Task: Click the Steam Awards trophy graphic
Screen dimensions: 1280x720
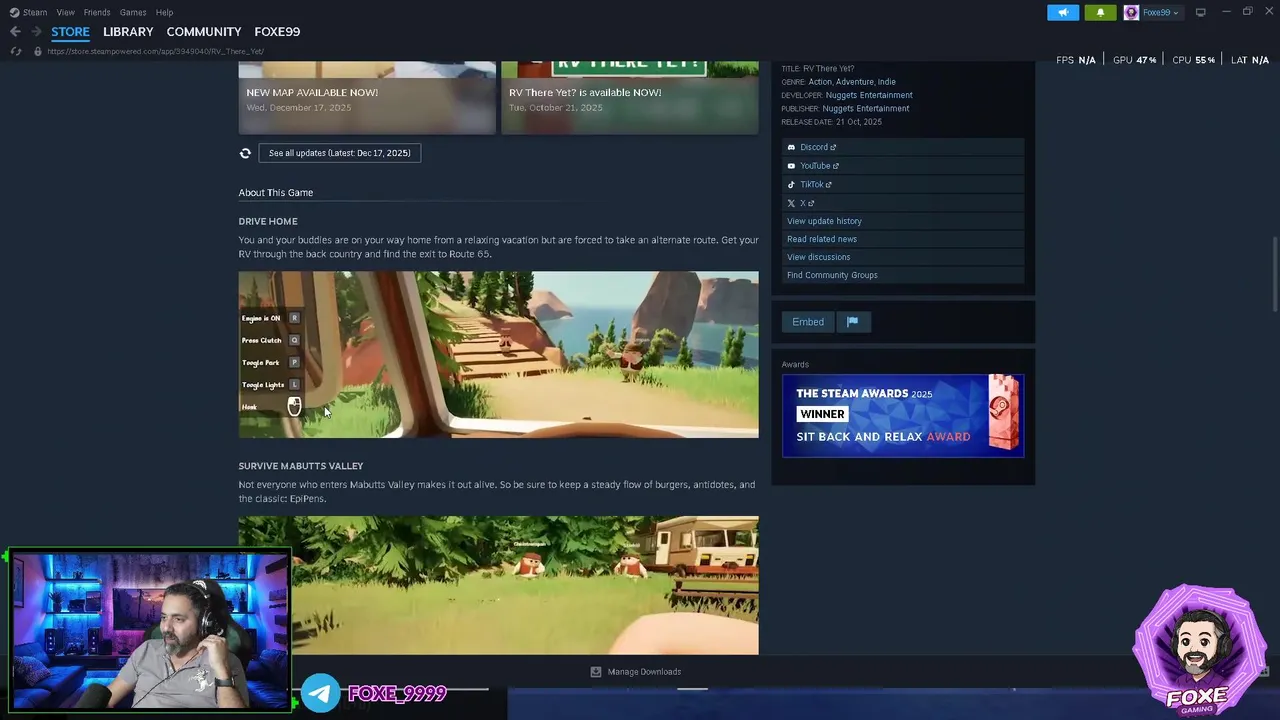Action: click(1004, 413)
